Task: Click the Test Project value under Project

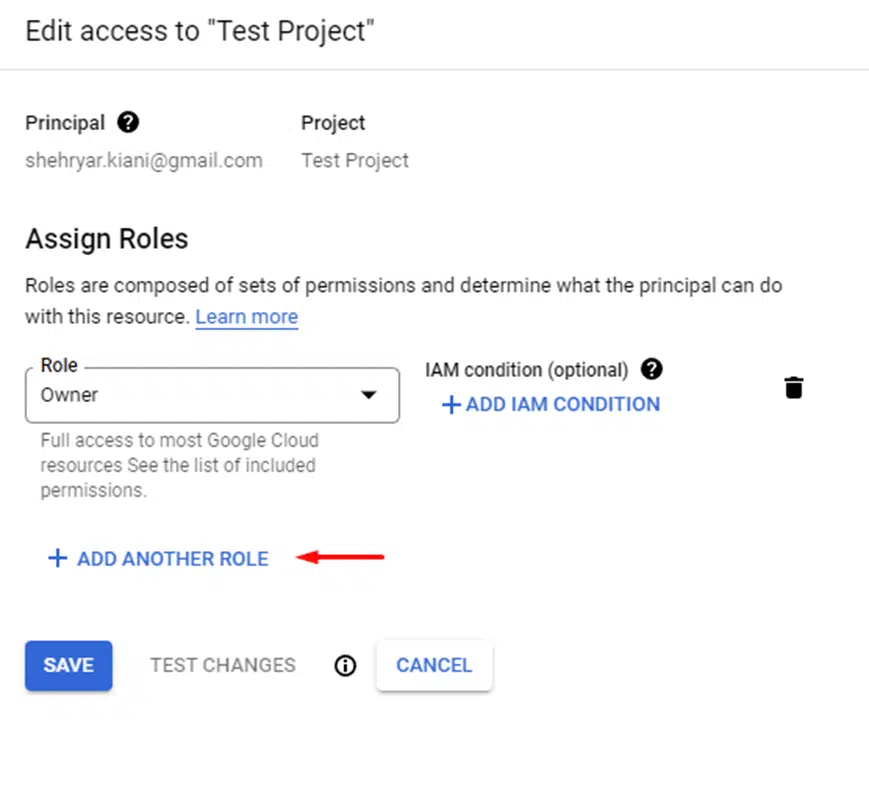Action: pyautogui.click(x=355, y=161)
